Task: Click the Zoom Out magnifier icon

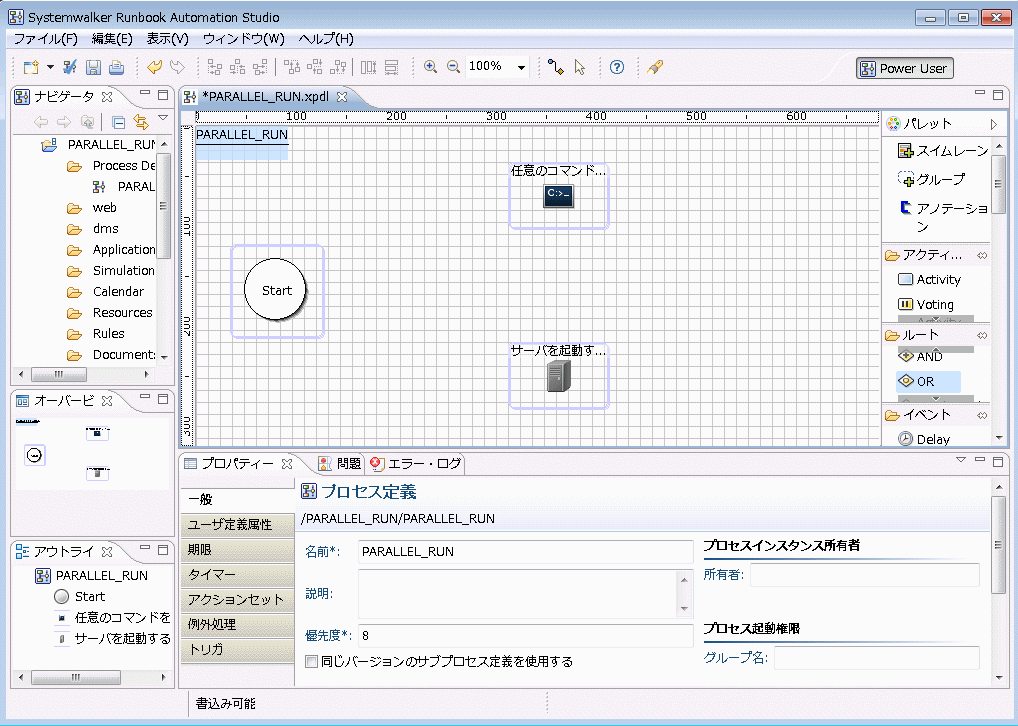Action: point(453,67)
